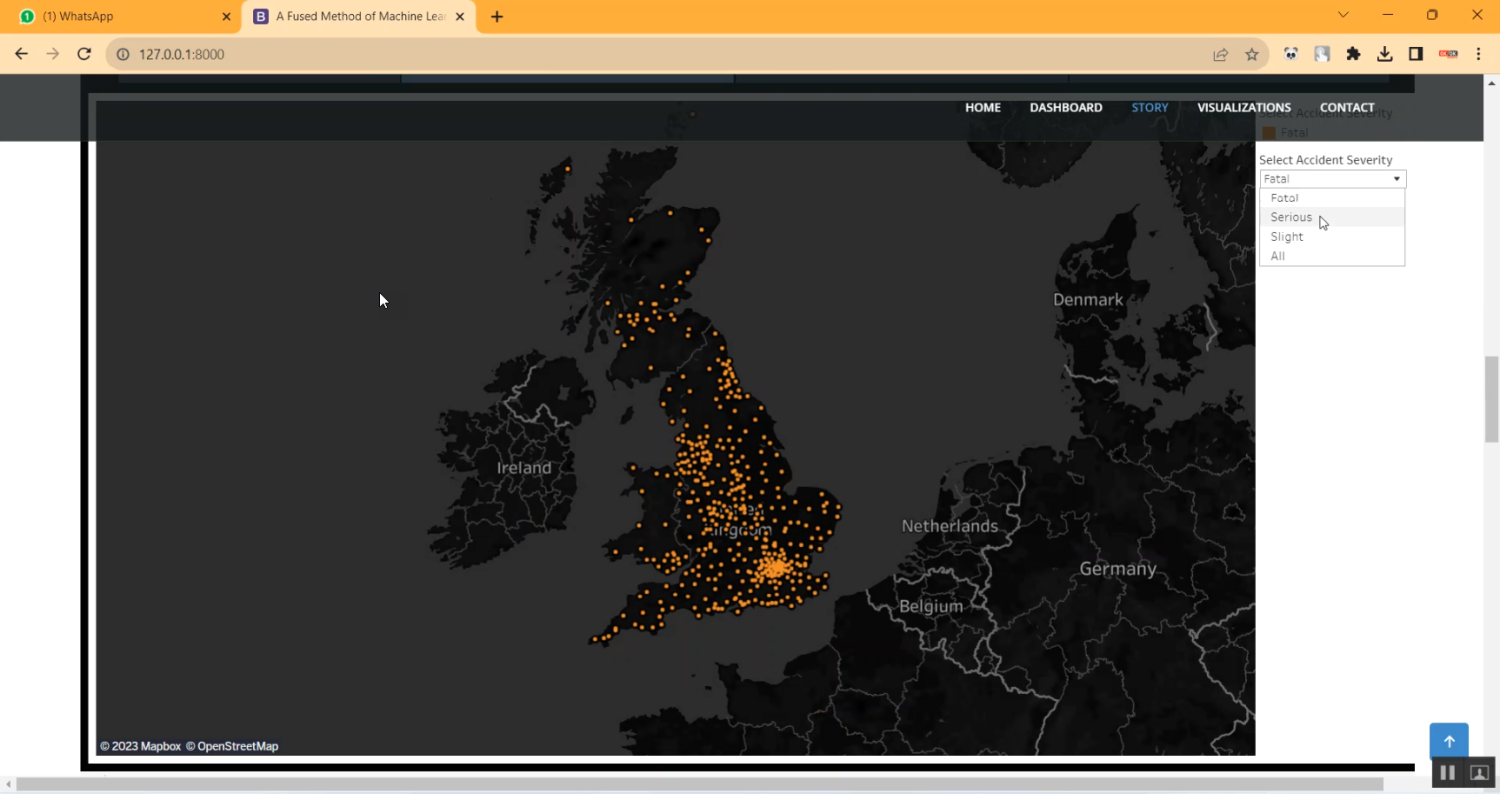Click the blue scroll-to-top arrow button

(1448, 741)
